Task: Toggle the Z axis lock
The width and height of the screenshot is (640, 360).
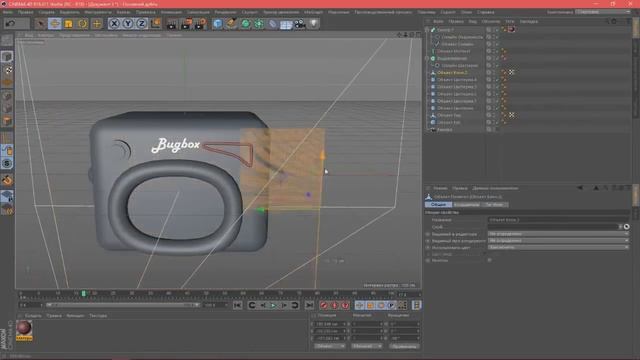Action: click(142, 24)
